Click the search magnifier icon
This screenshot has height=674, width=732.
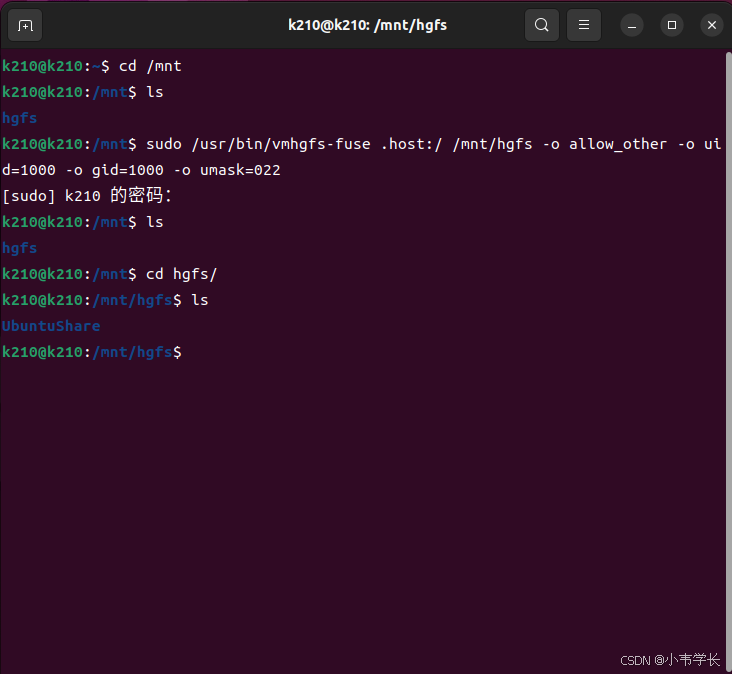[542, 25]
